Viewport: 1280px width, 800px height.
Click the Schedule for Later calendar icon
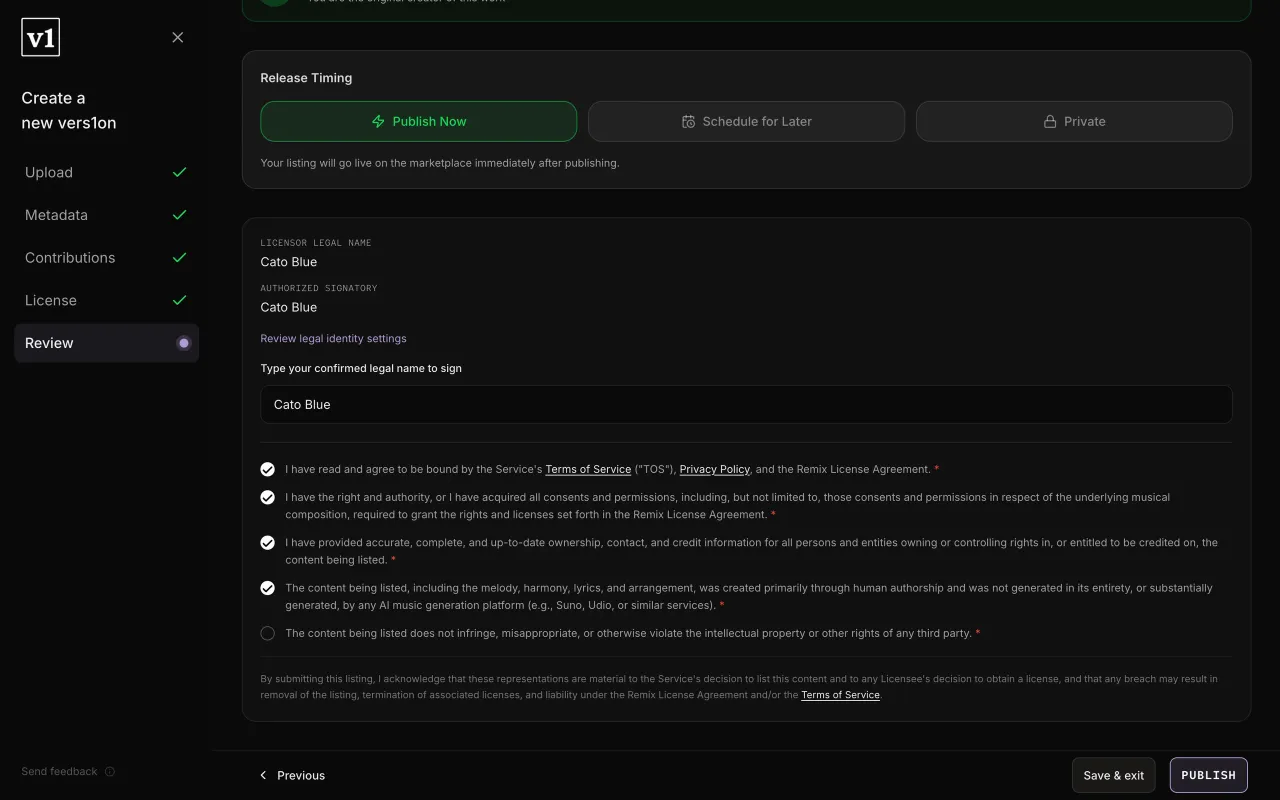coord(688,121)
